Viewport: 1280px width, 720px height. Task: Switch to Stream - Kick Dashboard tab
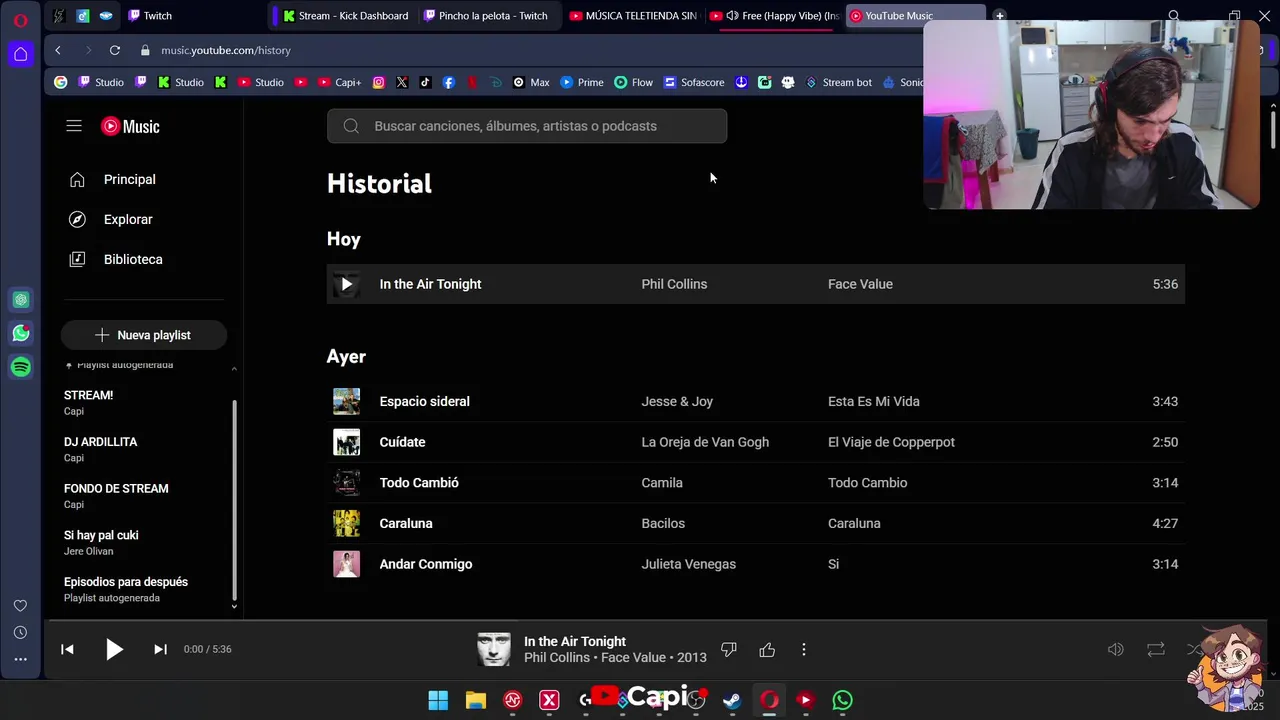[345, 16]
